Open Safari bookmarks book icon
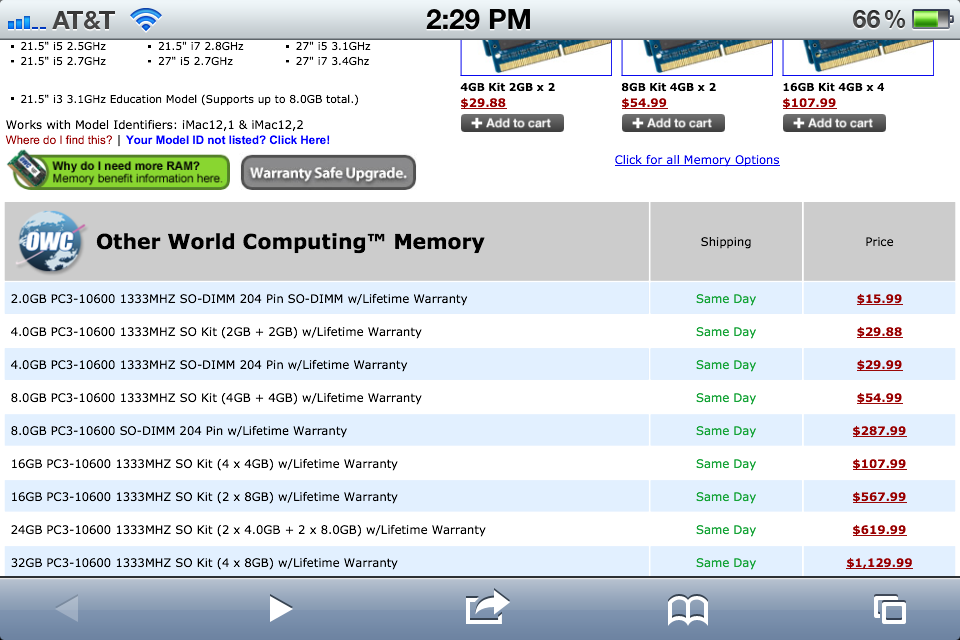The height and width of the screenshot is (640, 960). 688,609
